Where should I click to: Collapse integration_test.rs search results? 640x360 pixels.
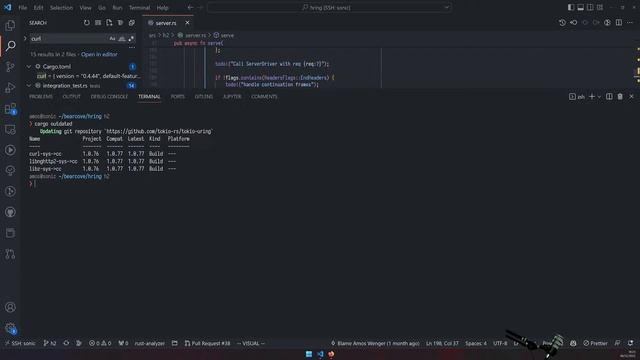29,86
